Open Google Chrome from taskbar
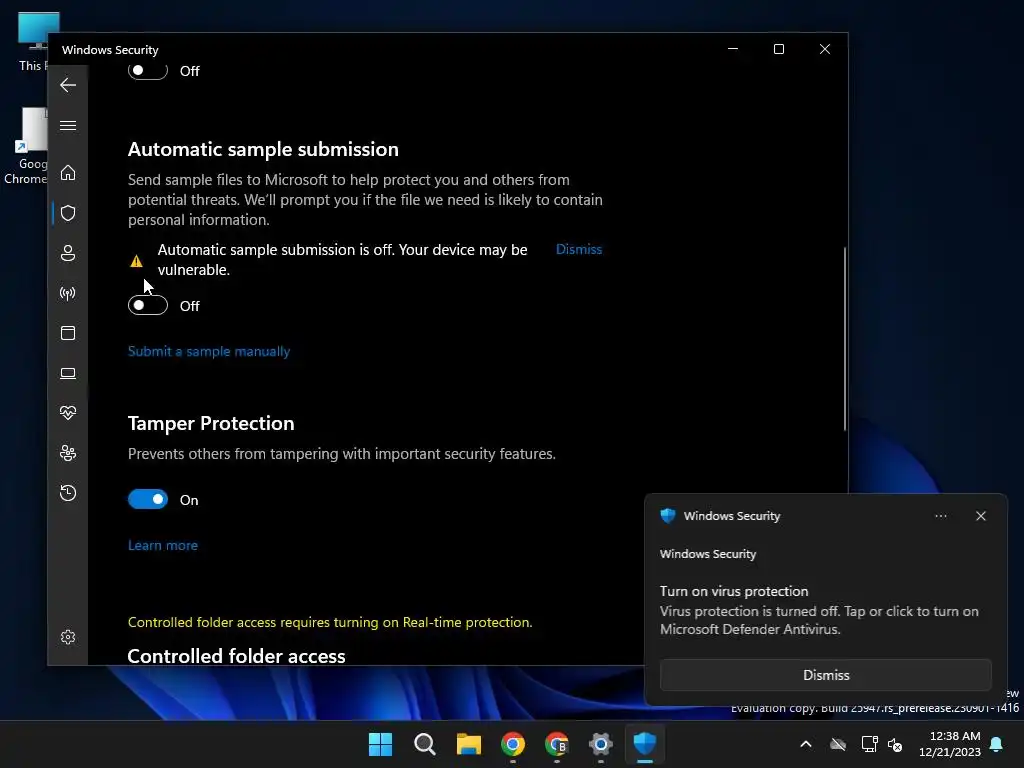The image size is (1024, 768). click(x=513, y=744)
